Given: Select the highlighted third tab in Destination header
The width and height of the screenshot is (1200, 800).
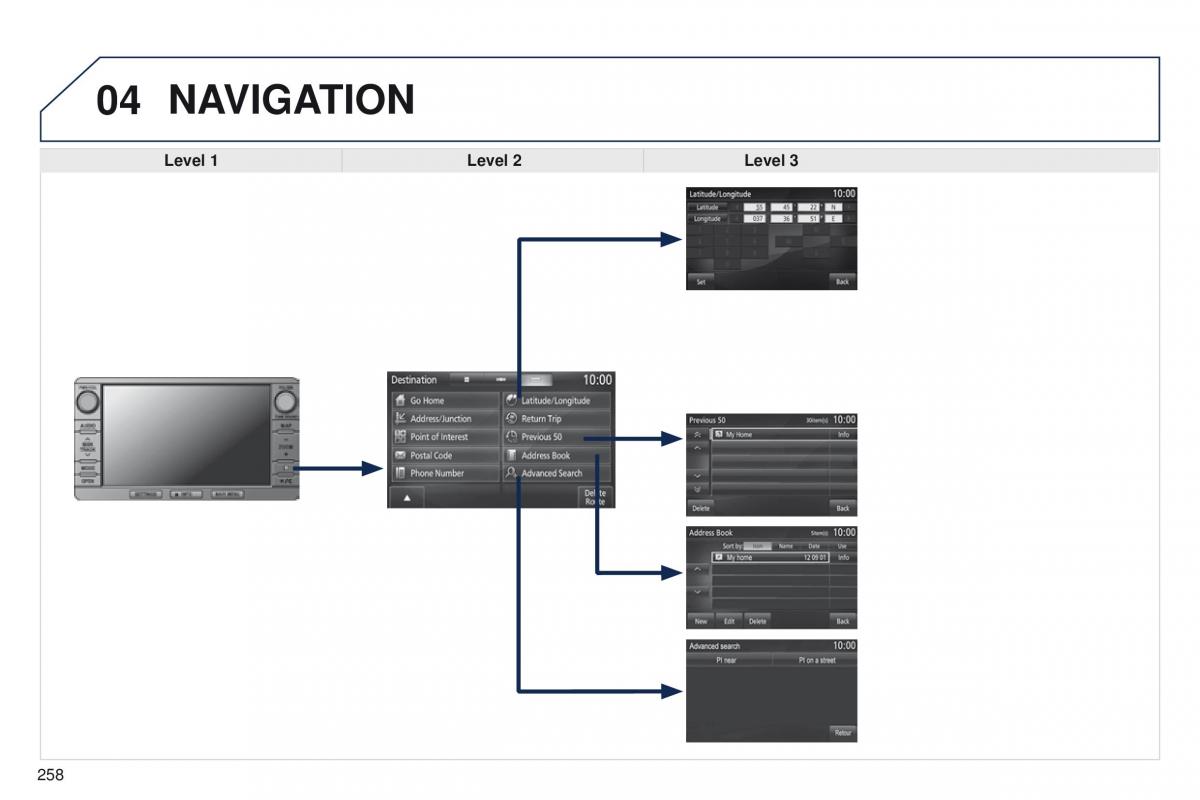Looking at the screenshot, I should click(x=536, y=380).
